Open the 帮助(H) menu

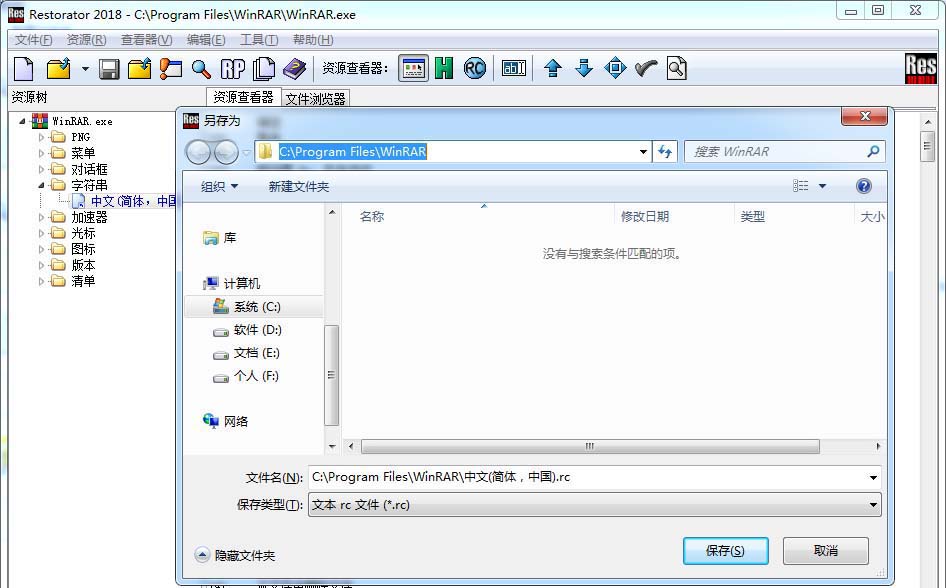[313, 40]
